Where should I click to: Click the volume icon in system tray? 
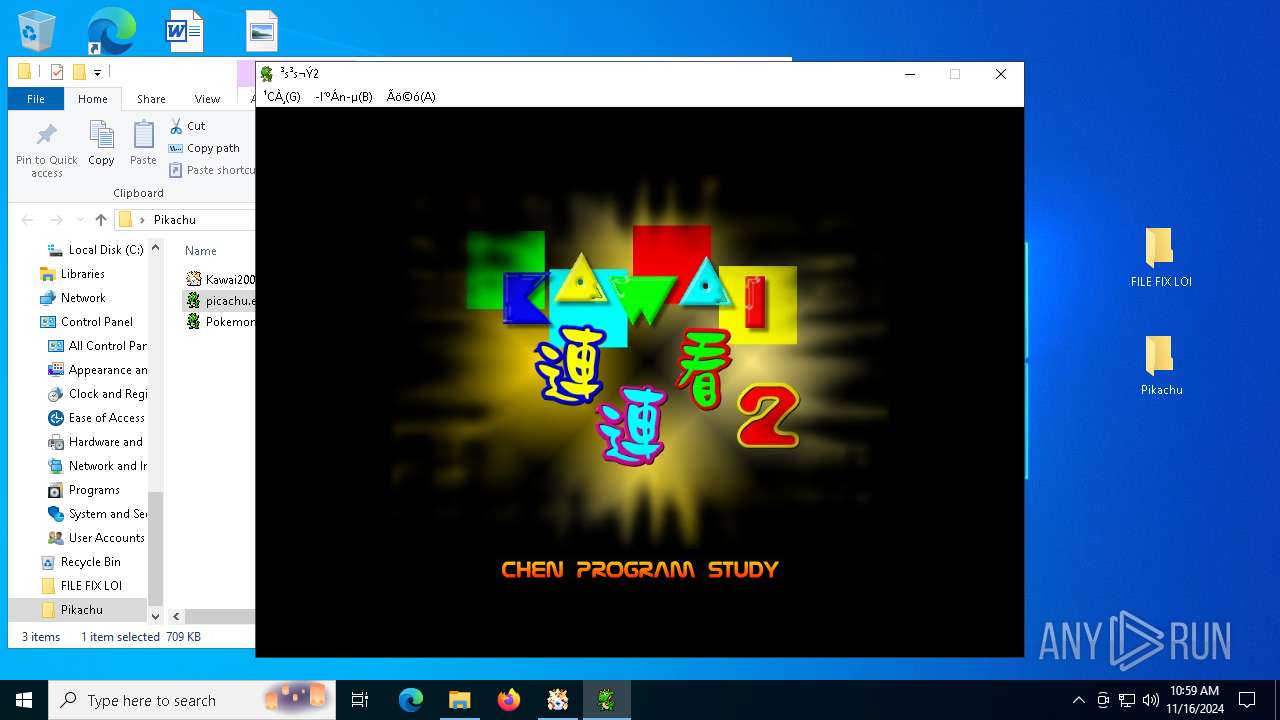[x=1151, y=700]
